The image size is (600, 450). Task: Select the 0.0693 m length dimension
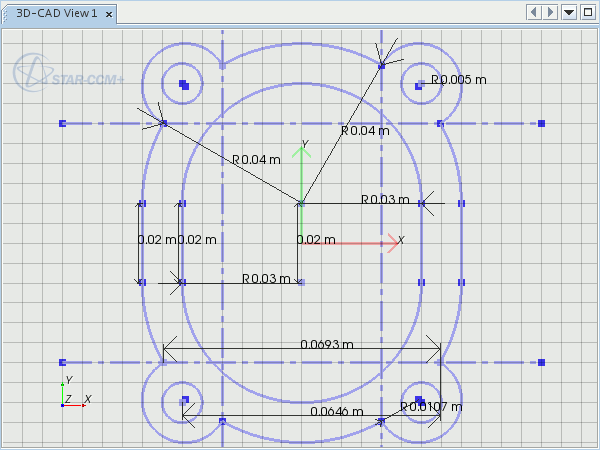[327, 344]
